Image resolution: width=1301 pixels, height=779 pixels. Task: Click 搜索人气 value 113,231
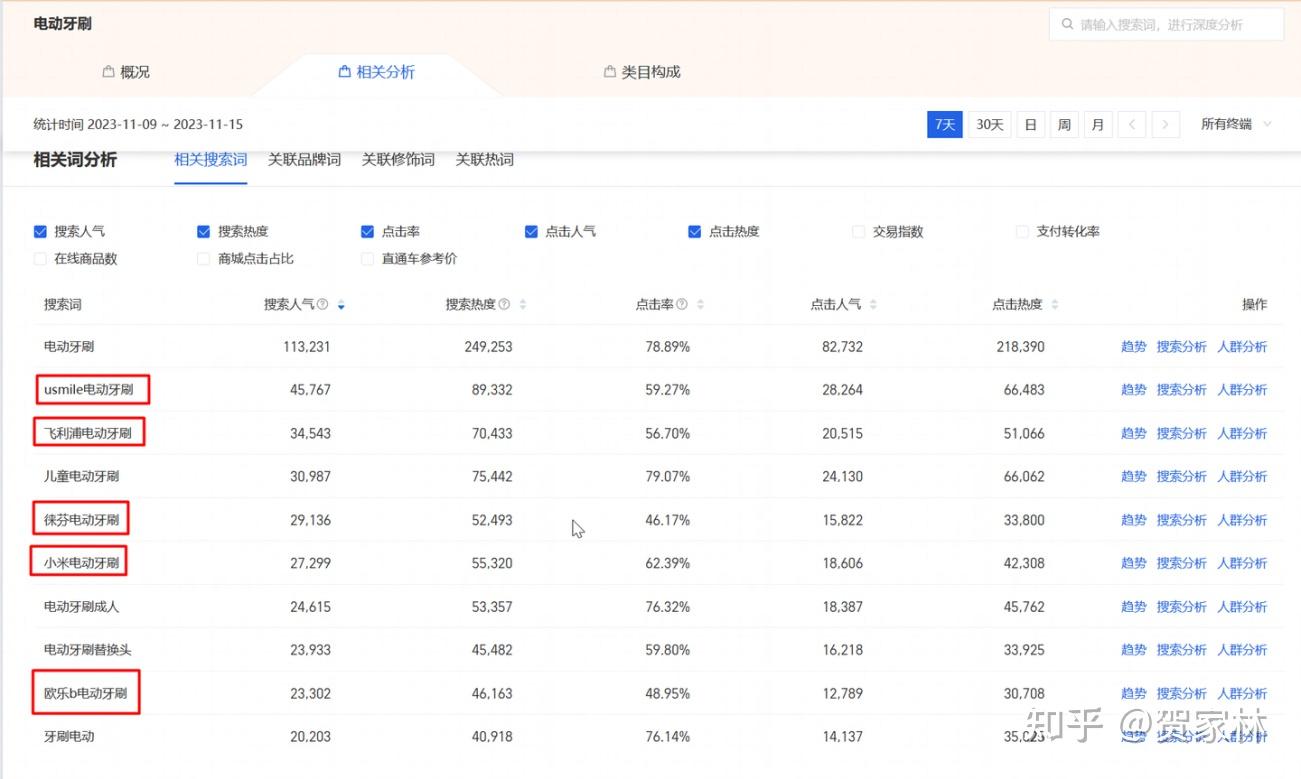[x=307, y=347]
